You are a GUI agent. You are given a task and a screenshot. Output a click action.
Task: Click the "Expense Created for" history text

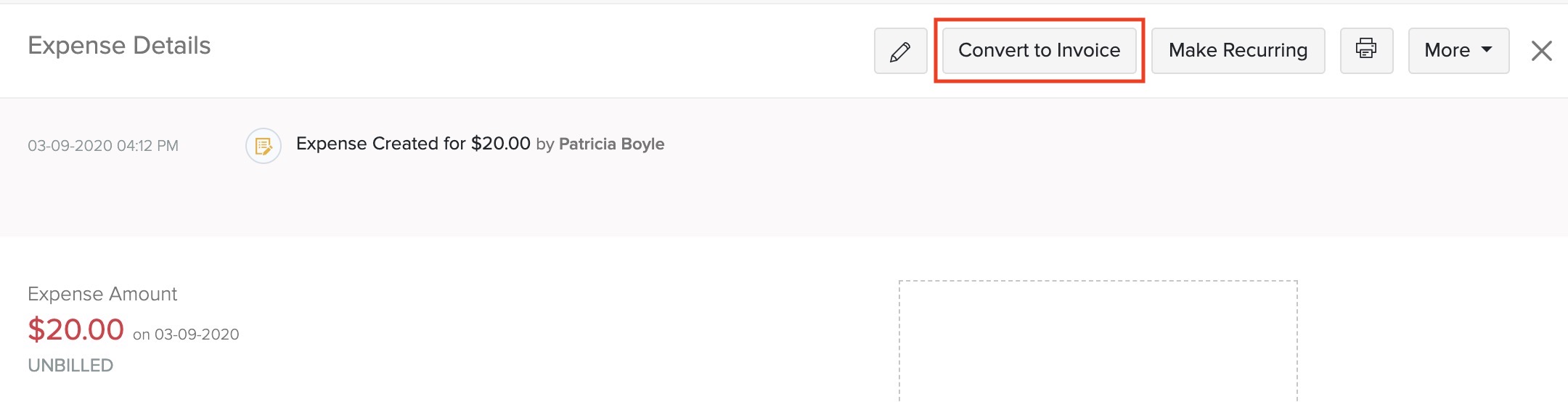[x=380, y=144]
